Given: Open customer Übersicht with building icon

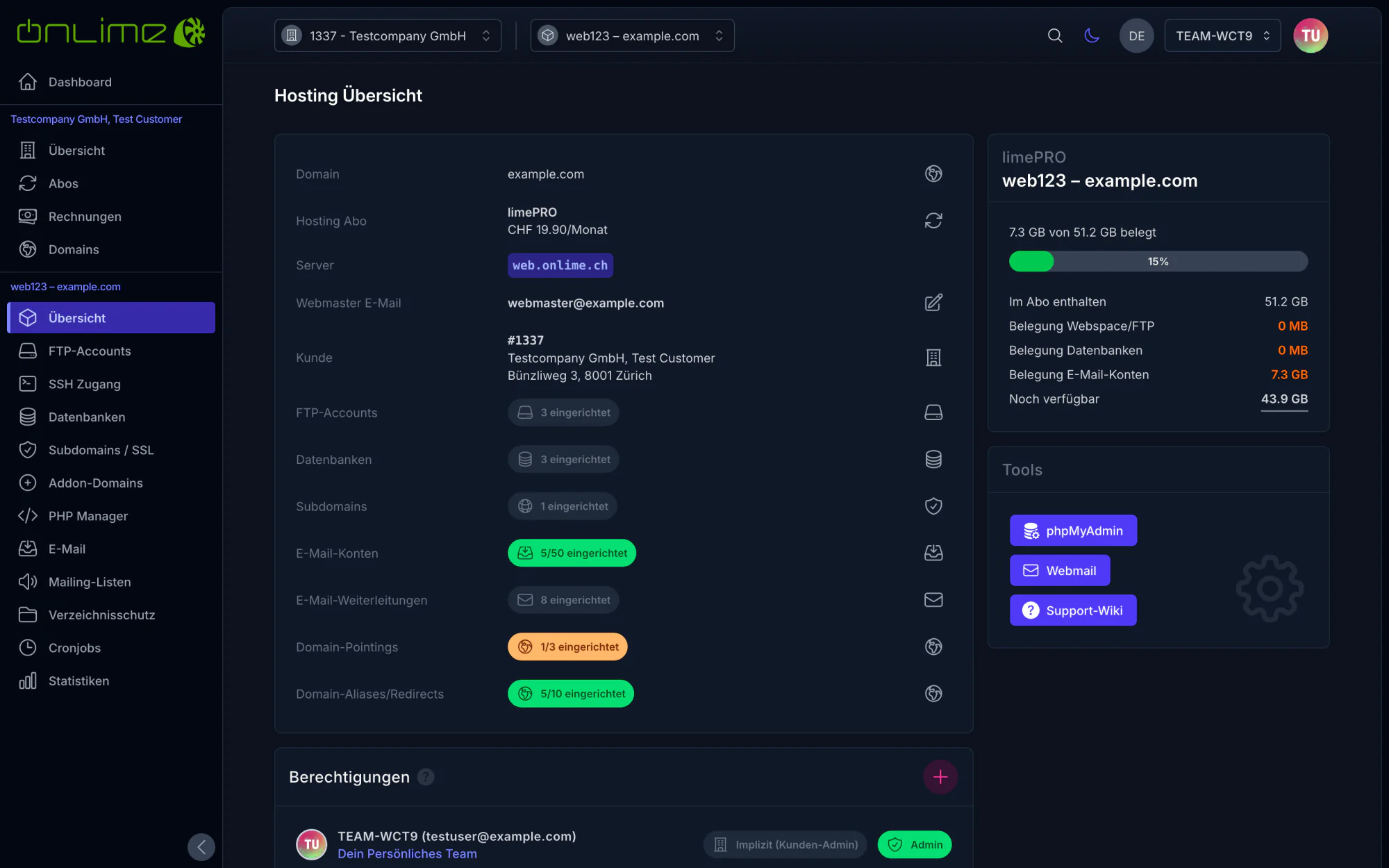Looking at the screenshot, I should tap(111, 151).
